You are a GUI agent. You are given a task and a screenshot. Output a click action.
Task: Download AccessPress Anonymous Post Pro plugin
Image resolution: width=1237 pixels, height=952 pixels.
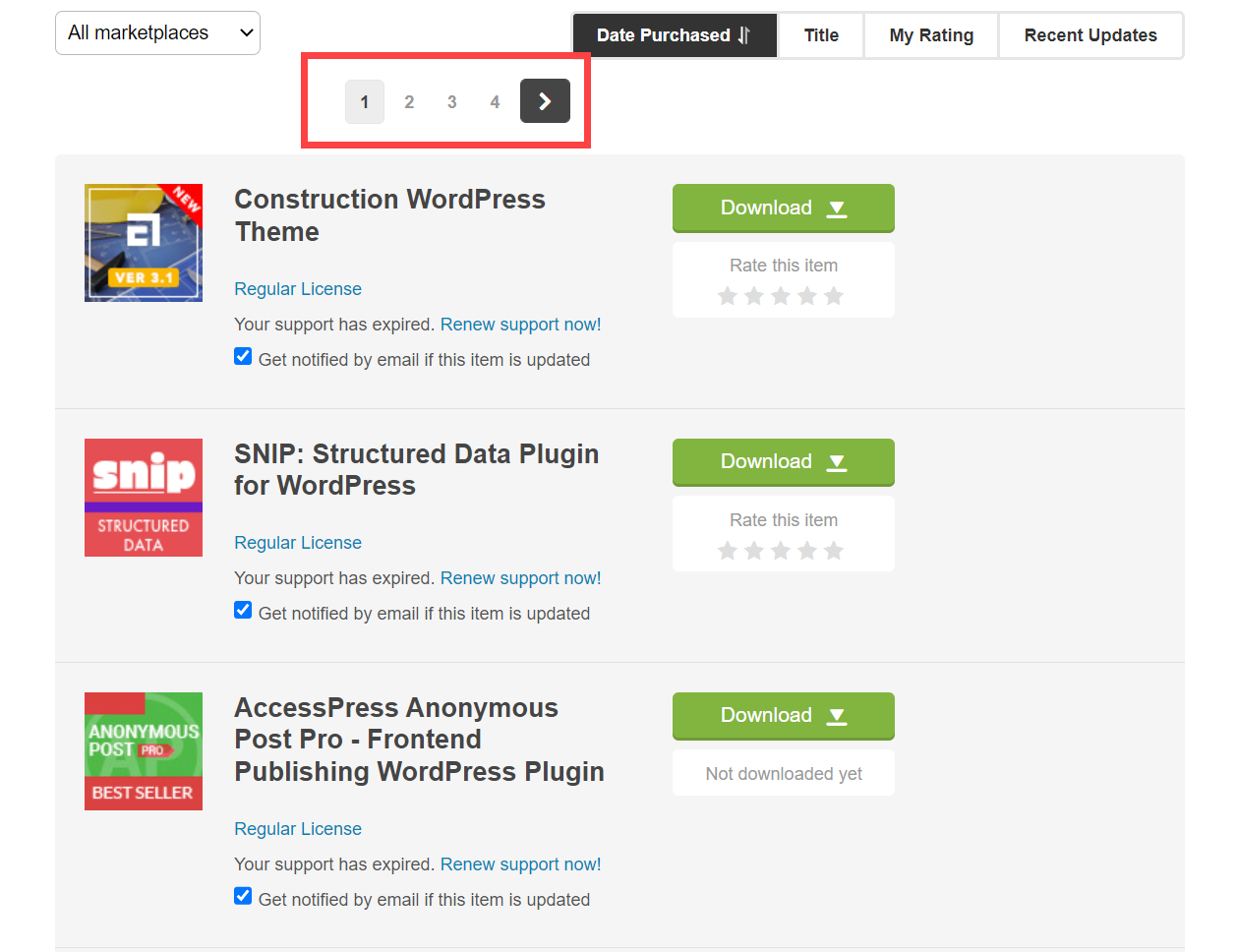[784, 716]
